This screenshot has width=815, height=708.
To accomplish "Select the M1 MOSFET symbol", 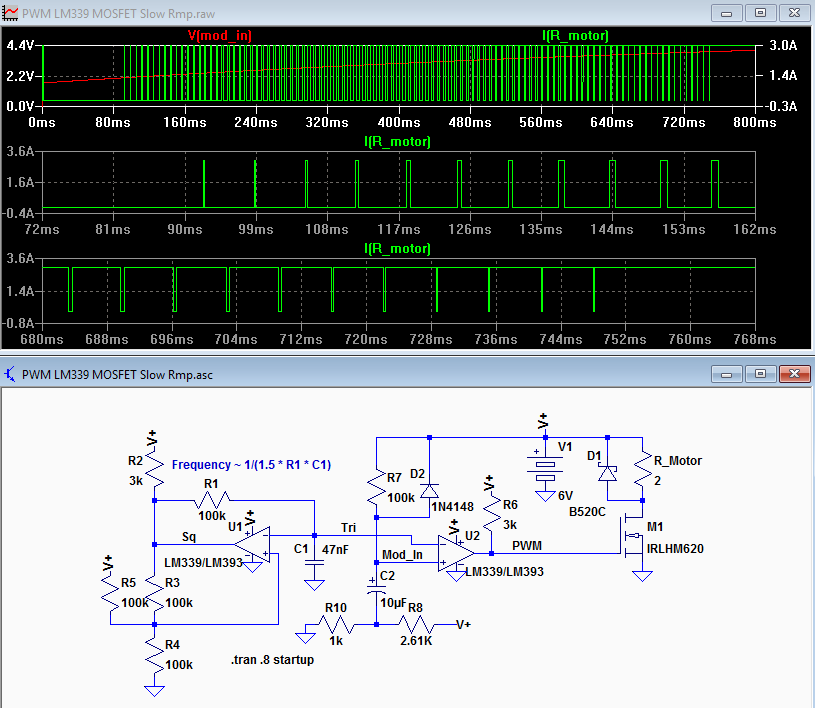I will pyautogui.click(x=633, y=535).
